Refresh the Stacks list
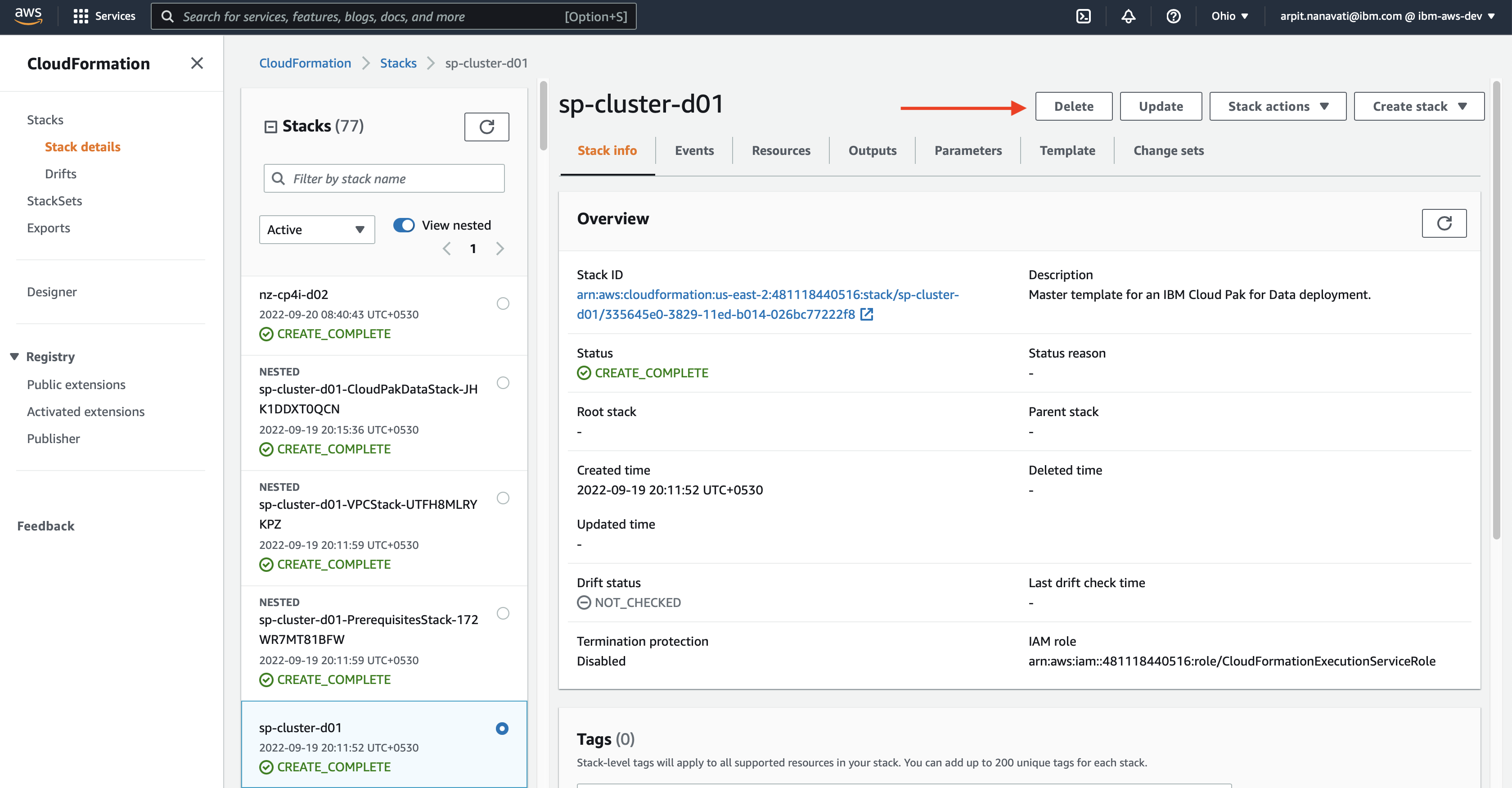 click(486, 127)
